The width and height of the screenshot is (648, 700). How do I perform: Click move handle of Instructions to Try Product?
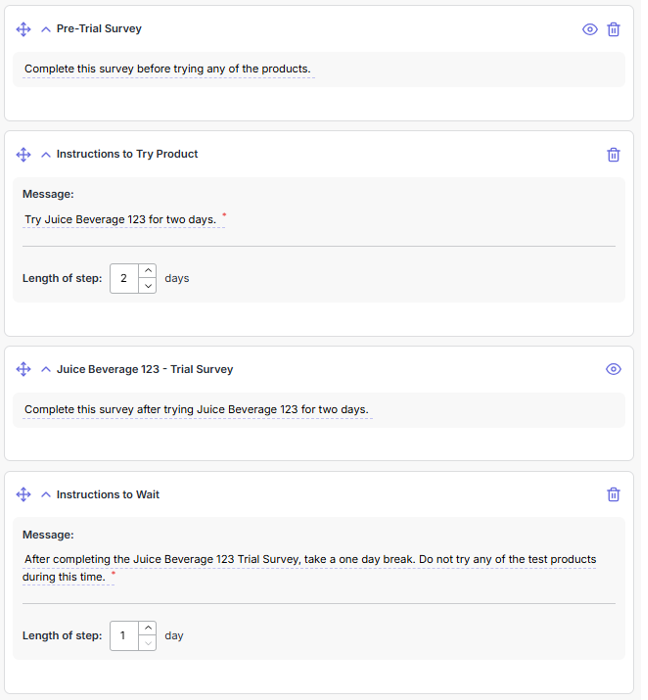(x=24, y=155)
